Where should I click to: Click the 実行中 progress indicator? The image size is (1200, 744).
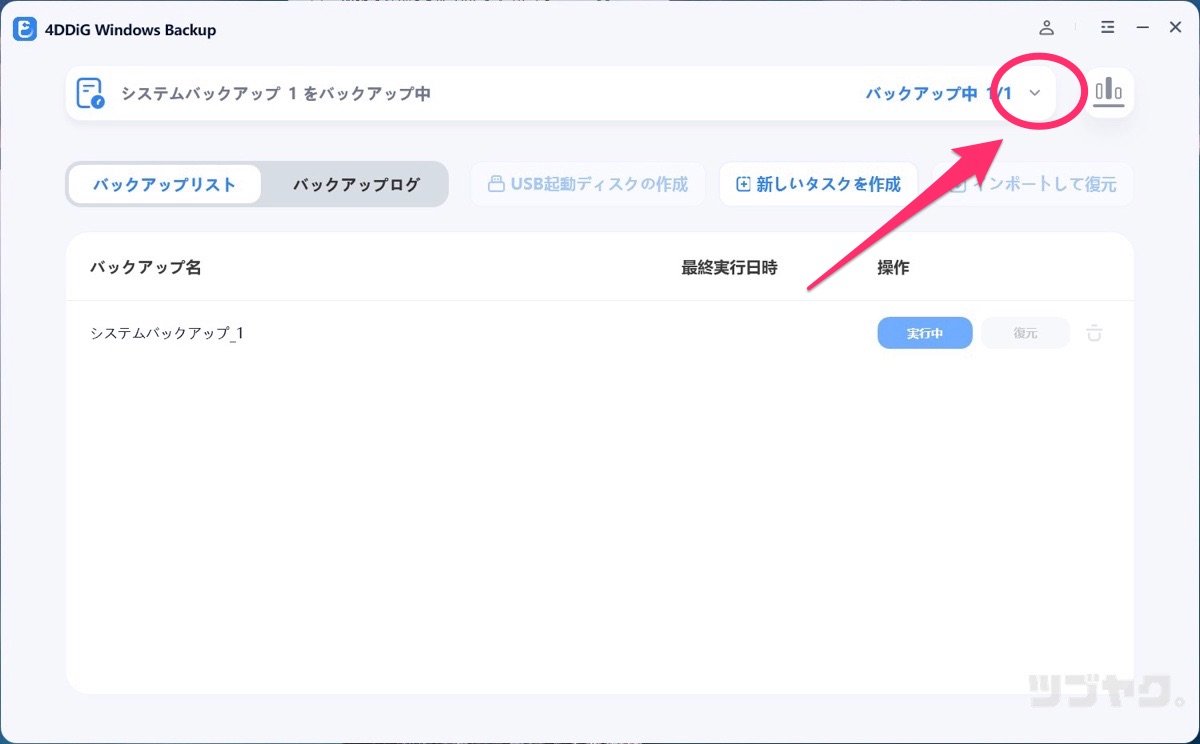pos(923,332)
